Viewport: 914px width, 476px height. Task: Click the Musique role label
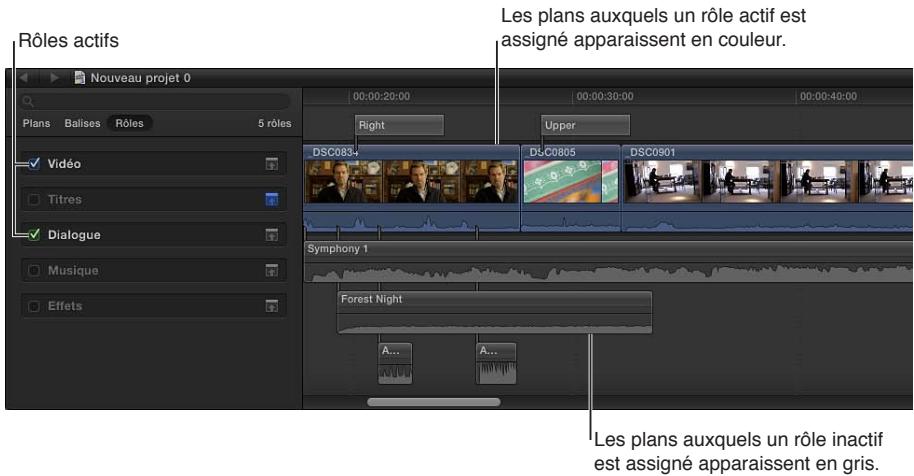click(x=73, y=270)
